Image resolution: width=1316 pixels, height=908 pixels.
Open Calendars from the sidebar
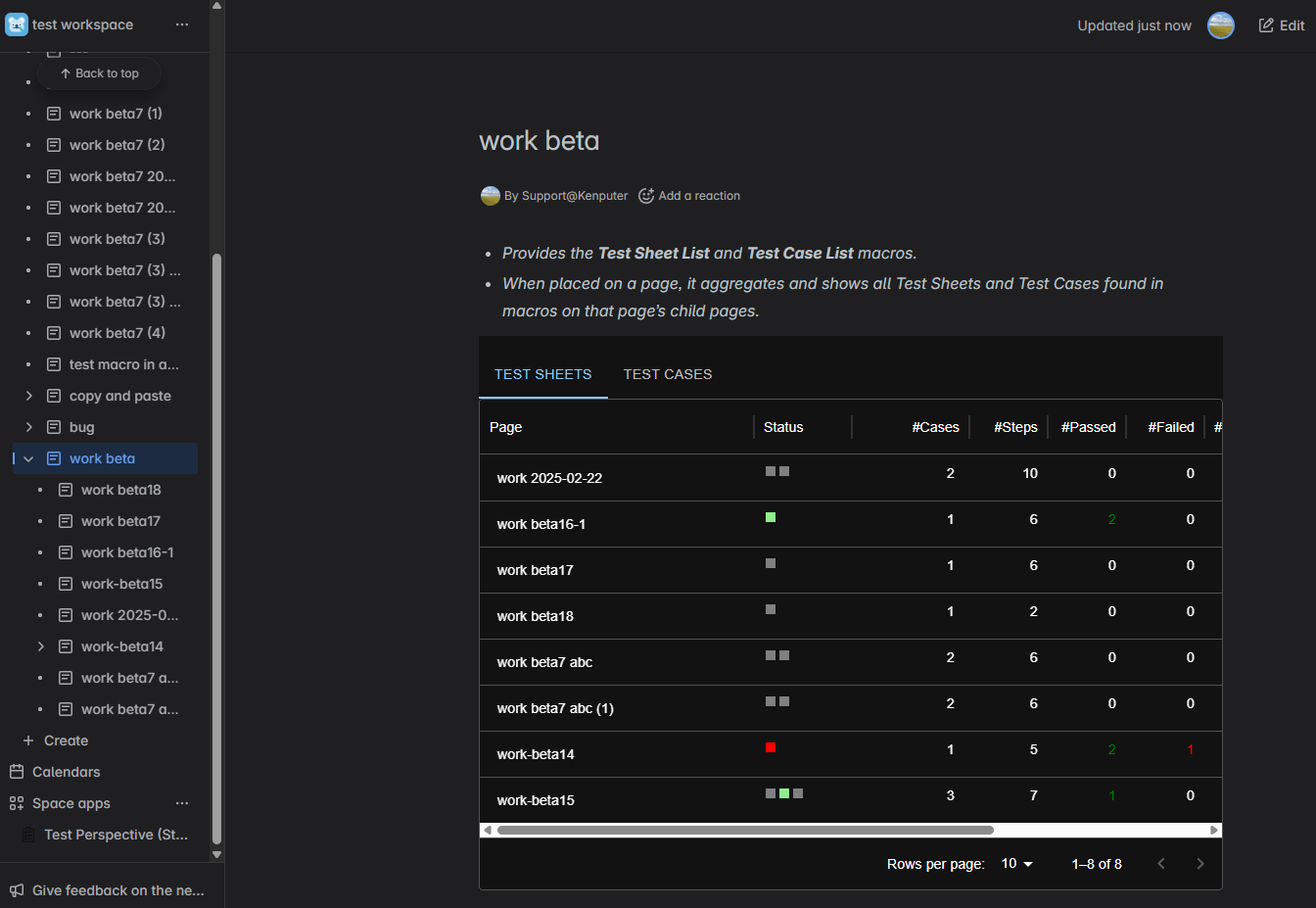tap(66, 772)
